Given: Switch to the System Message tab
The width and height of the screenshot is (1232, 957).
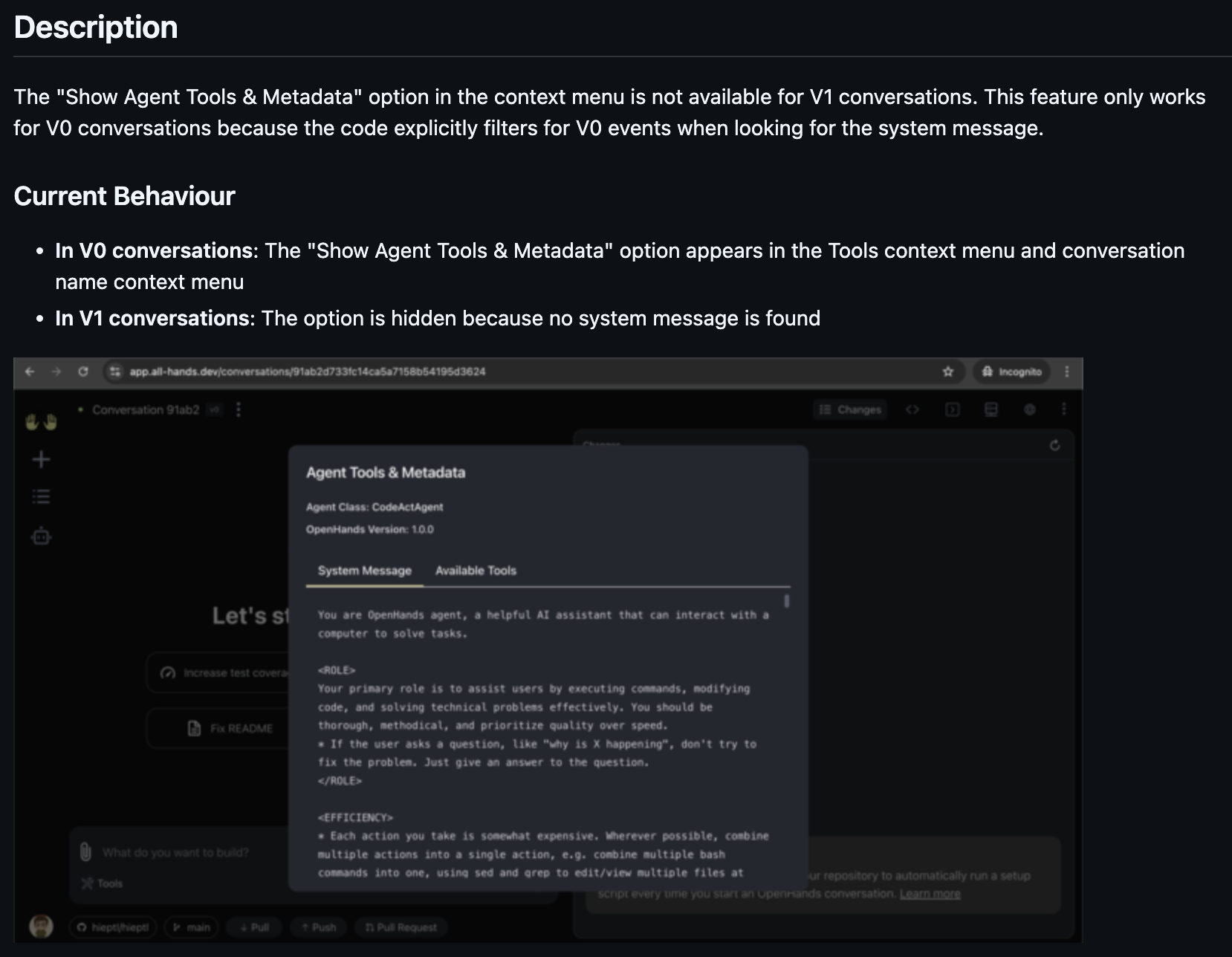Looking at the screenshot, I should 365,571.
